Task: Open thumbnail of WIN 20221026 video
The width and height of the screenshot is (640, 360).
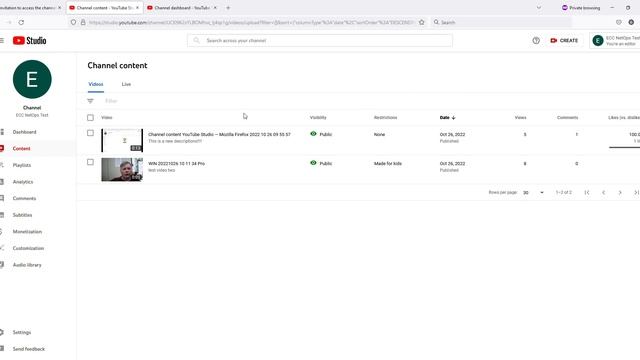Action: 122,169
